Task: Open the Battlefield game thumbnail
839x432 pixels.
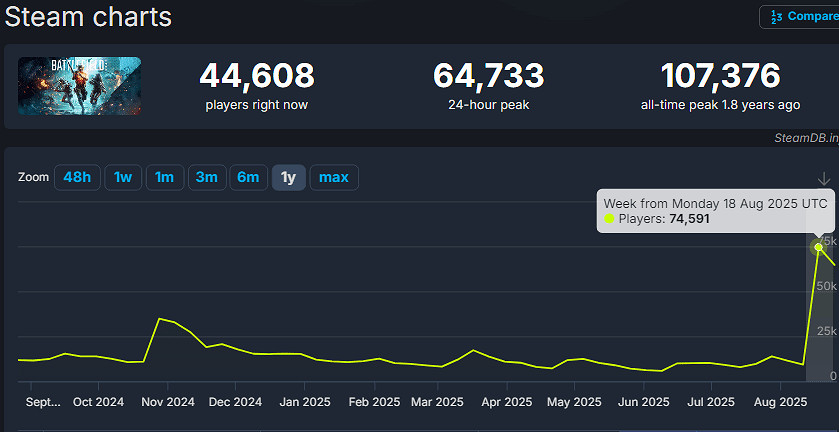Action: pos(80,86)
